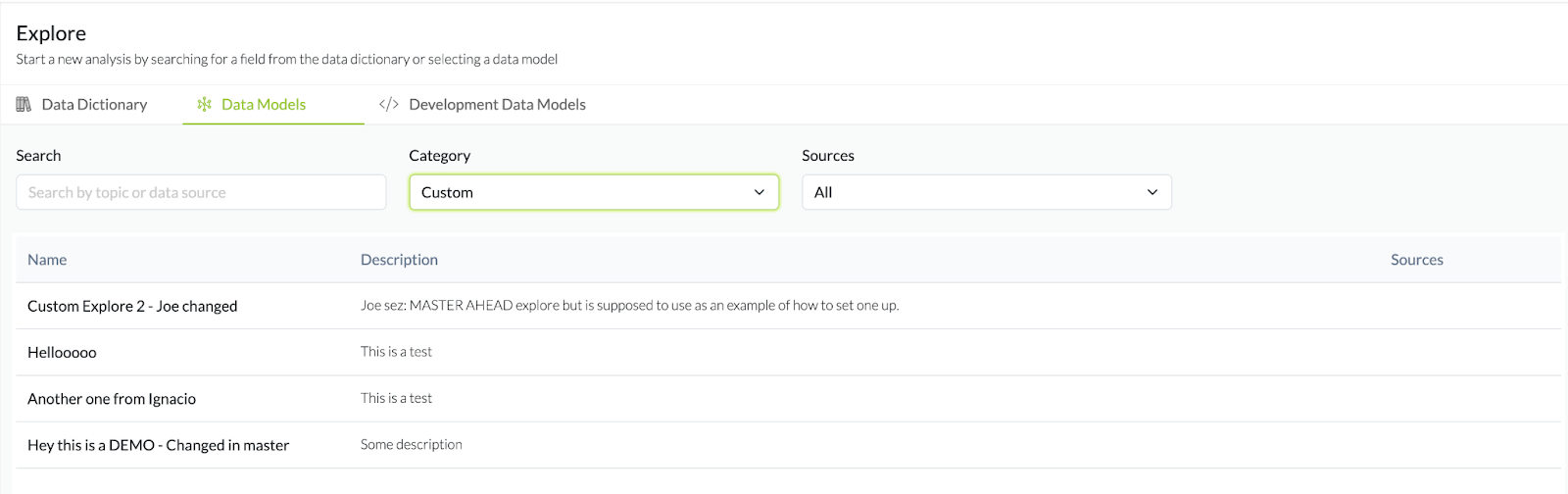The width and height of the screenshot is (1568, 494).
Task: Select the Data Models tab label
Action: point(264,105)
